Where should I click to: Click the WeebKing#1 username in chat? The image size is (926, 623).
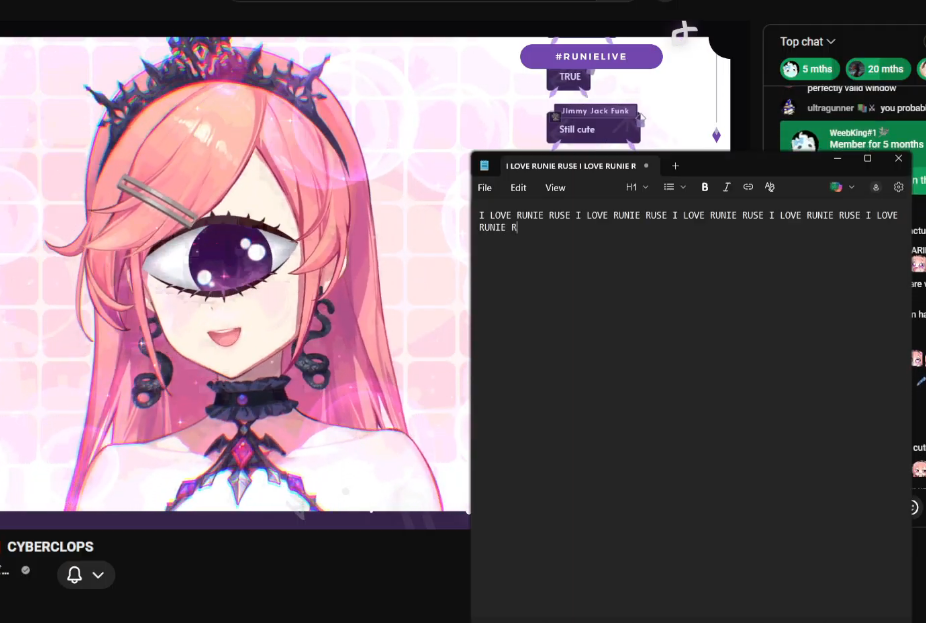(x=853, y=133)
